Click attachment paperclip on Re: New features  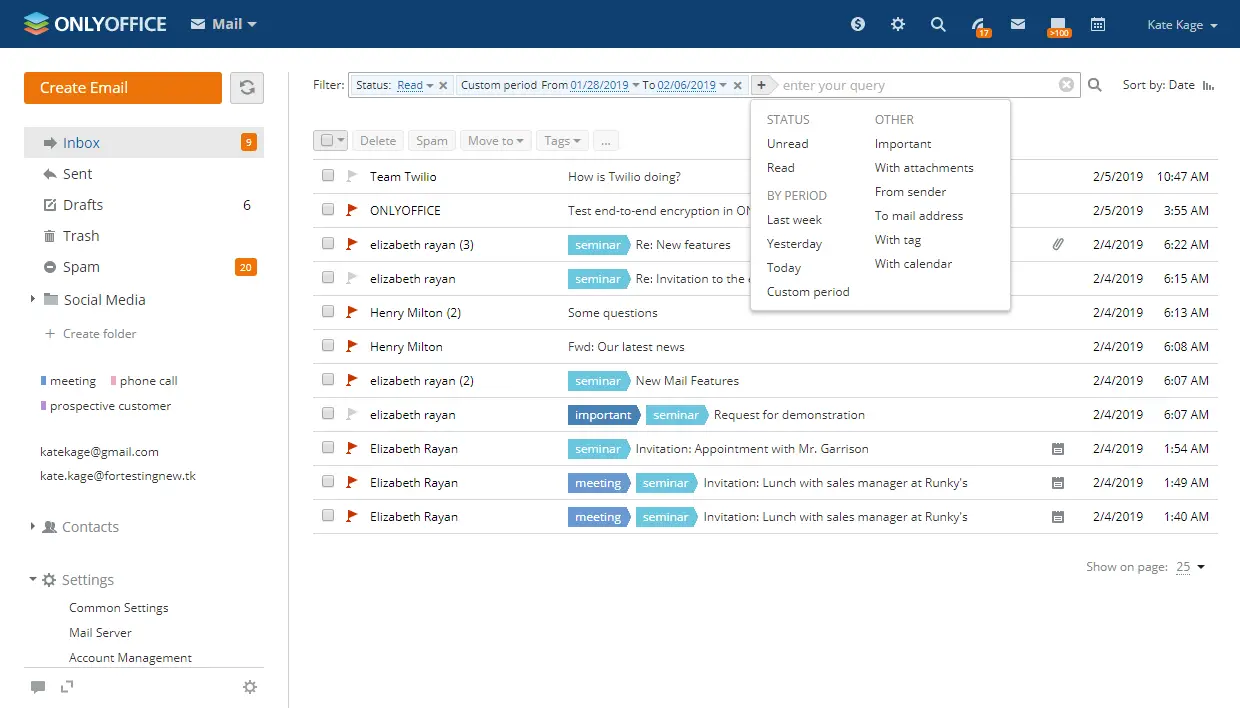coord(1058,244)
